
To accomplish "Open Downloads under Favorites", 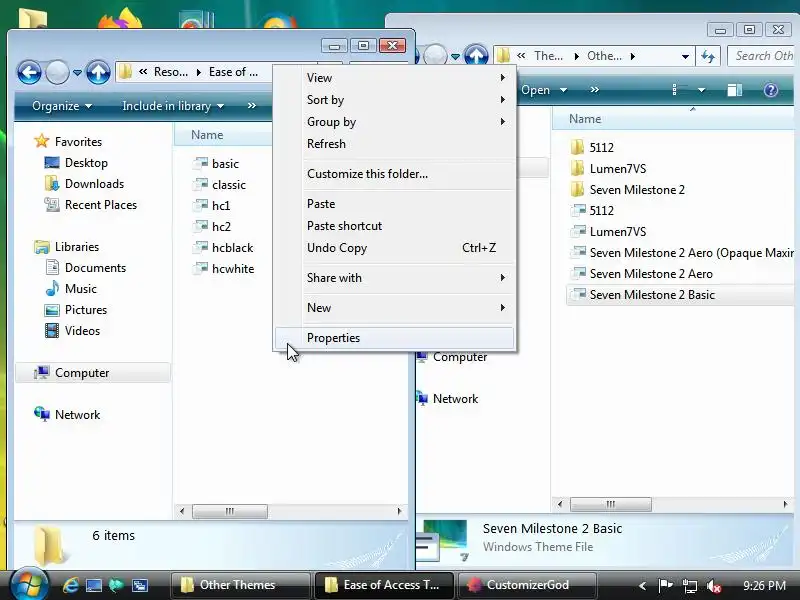I will point(85,184).
